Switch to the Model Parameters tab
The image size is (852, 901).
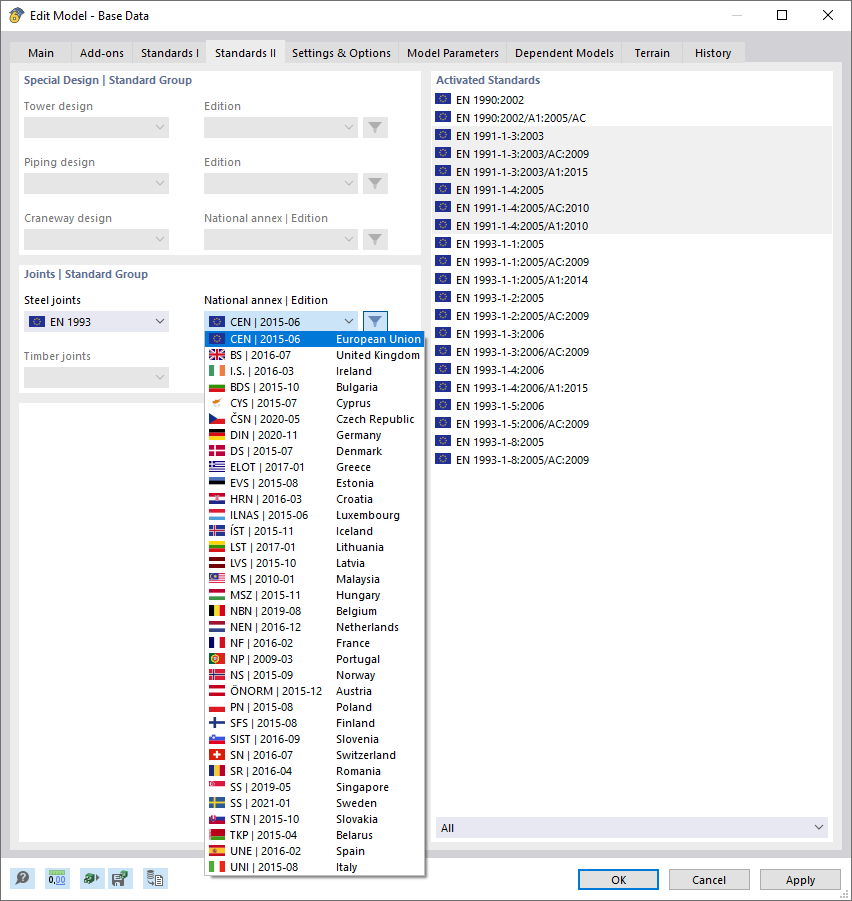point(453,53)
